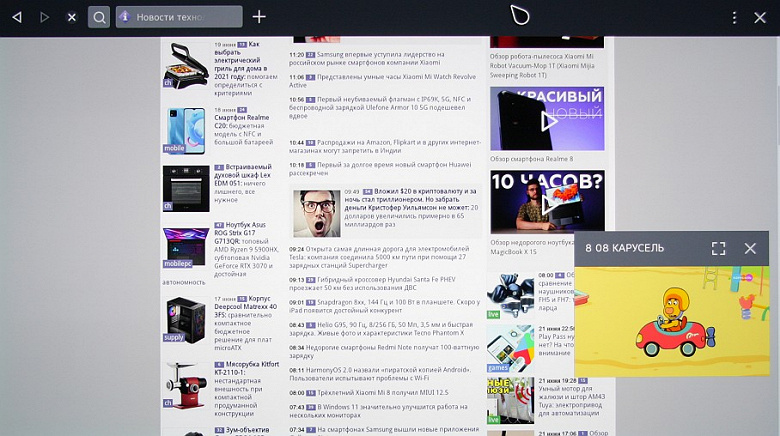This screenshot has width=780, height=436.
Task: Go back with the left arrow button
Action: 17,17
